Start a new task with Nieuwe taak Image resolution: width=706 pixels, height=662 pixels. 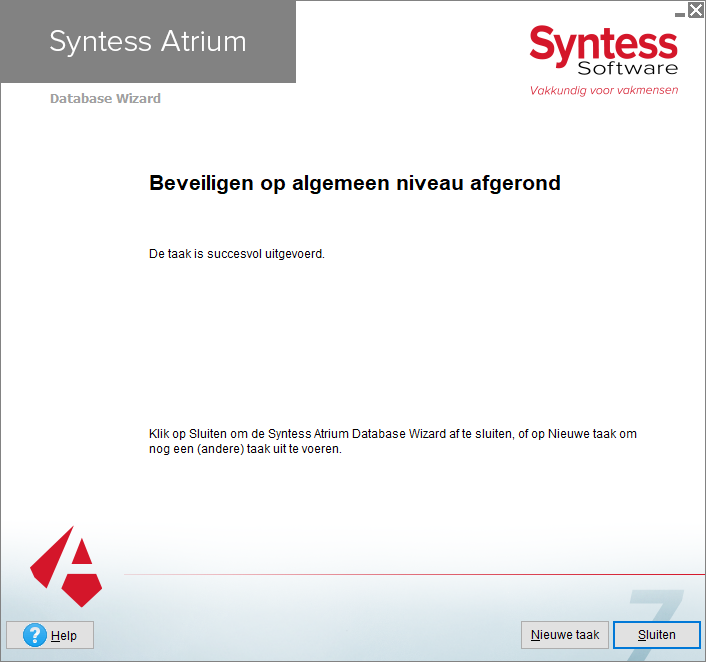[x=565, y=635]
